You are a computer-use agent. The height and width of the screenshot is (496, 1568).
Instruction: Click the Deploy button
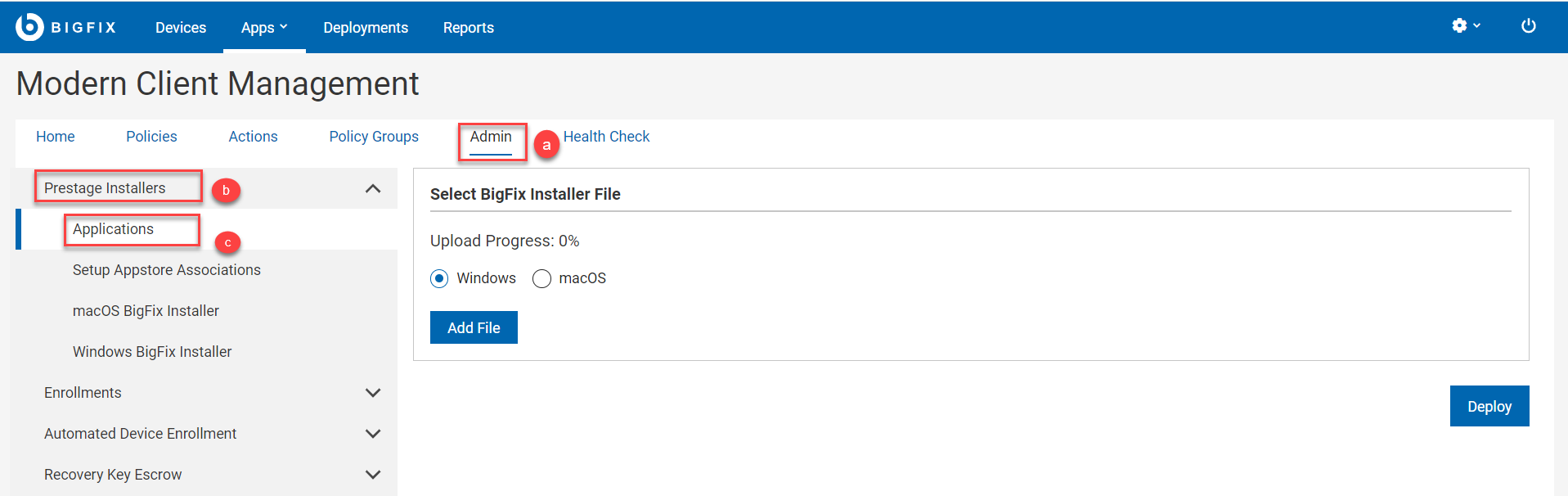(x=1489, y=406)
